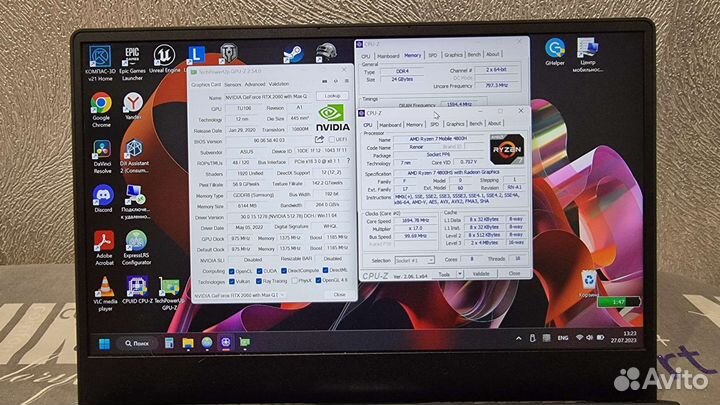
Task: Click the Steam desktop shortcut
Action: tap(292, 54)
